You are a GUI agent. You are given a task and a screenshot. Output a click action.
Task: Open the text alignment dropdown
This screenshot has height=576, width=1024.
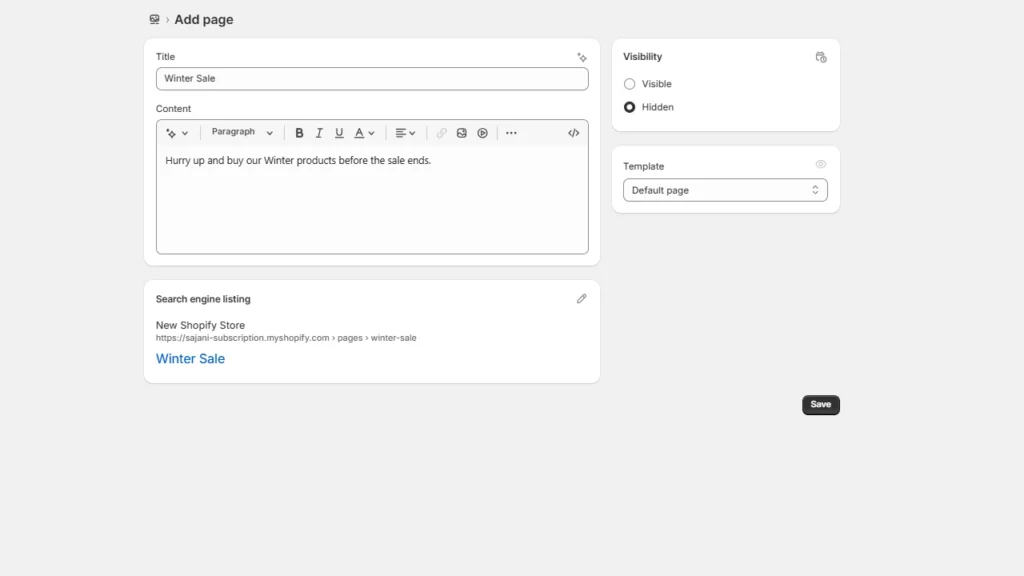coord(405,132)
